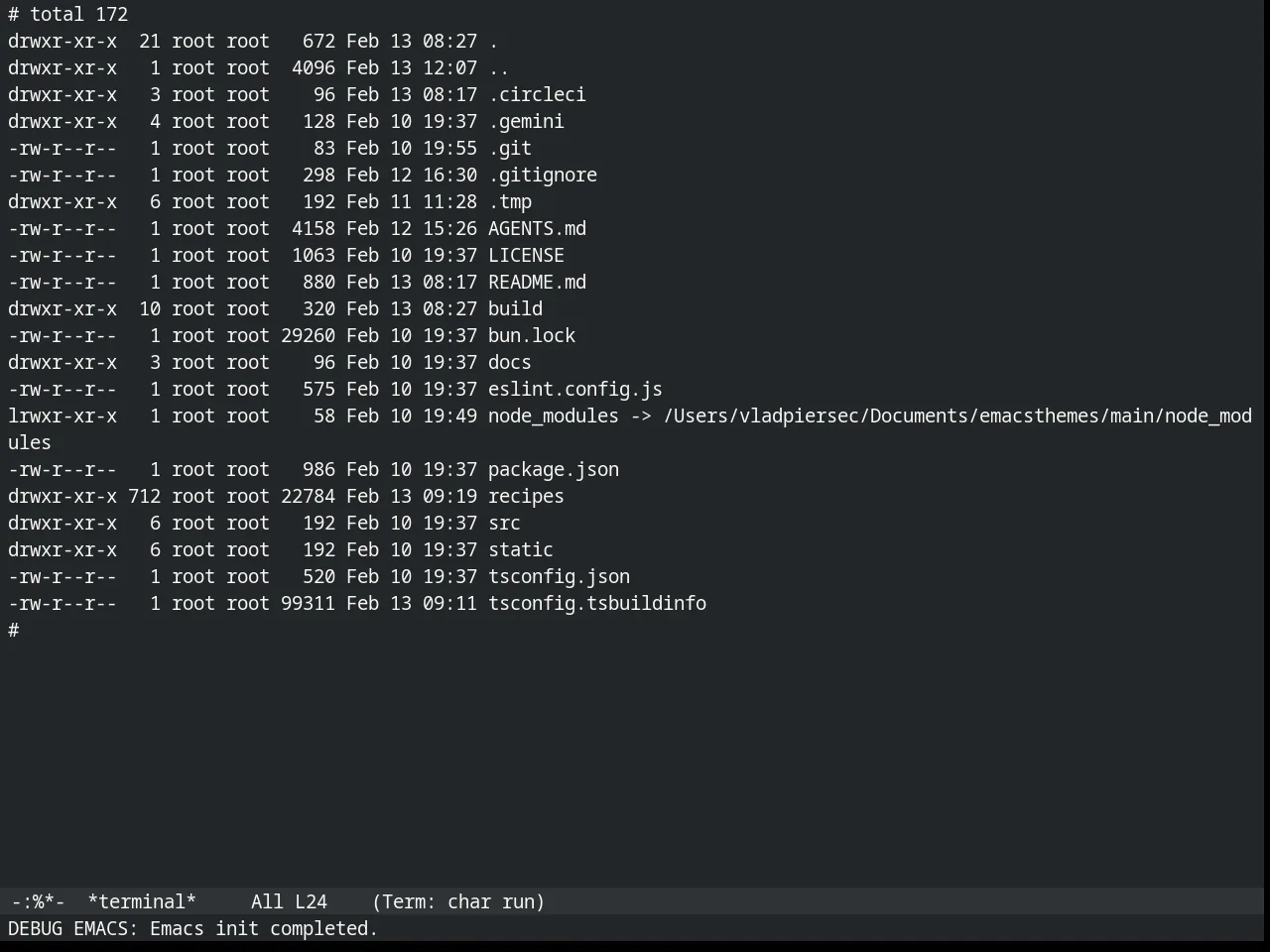Viewport: 1270px width, 952px height.
Task: Select the static directory name
Action: pos(521,549)
